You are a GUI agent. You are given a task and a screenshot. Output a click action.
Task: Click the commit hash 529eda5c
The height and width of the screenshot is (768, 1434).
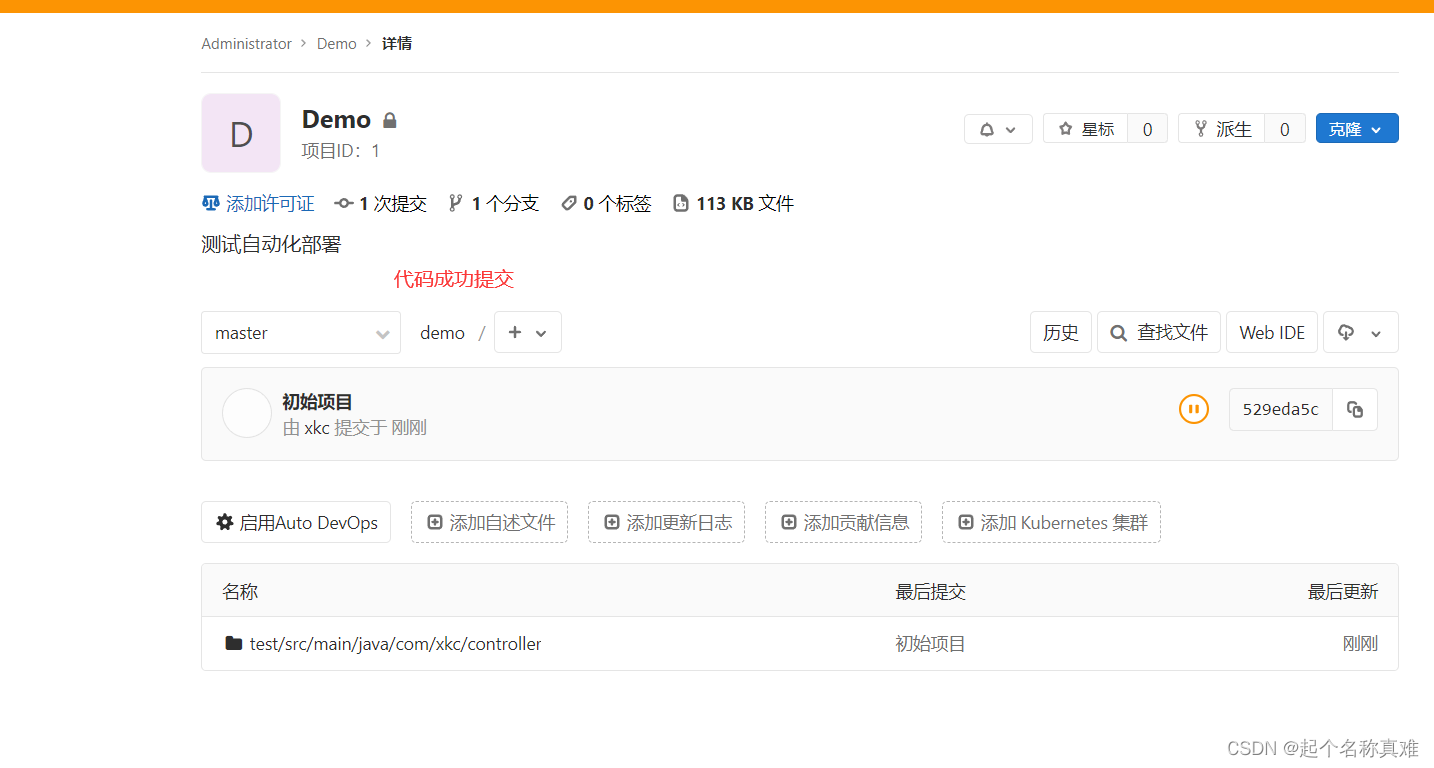[x=1281, y=409]
